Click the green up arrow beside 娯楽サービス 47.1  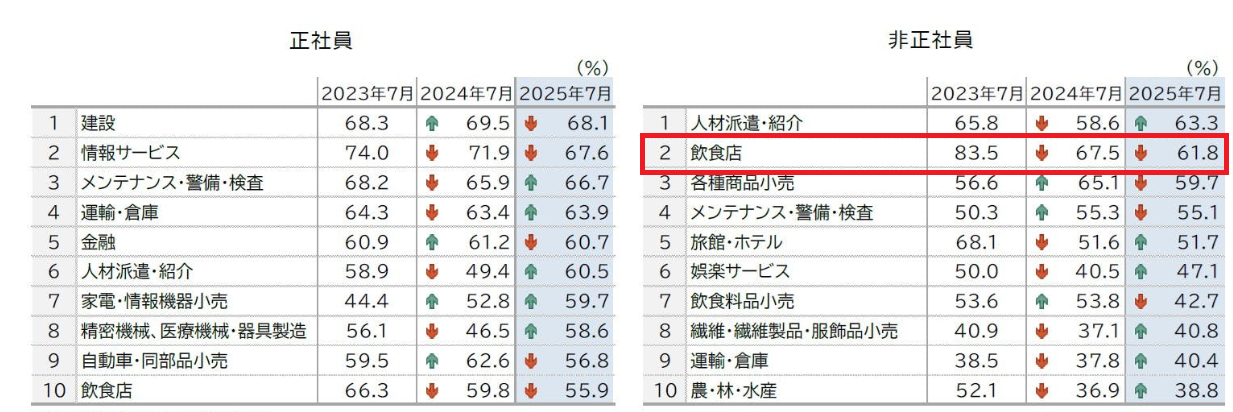coord(1140,272)
